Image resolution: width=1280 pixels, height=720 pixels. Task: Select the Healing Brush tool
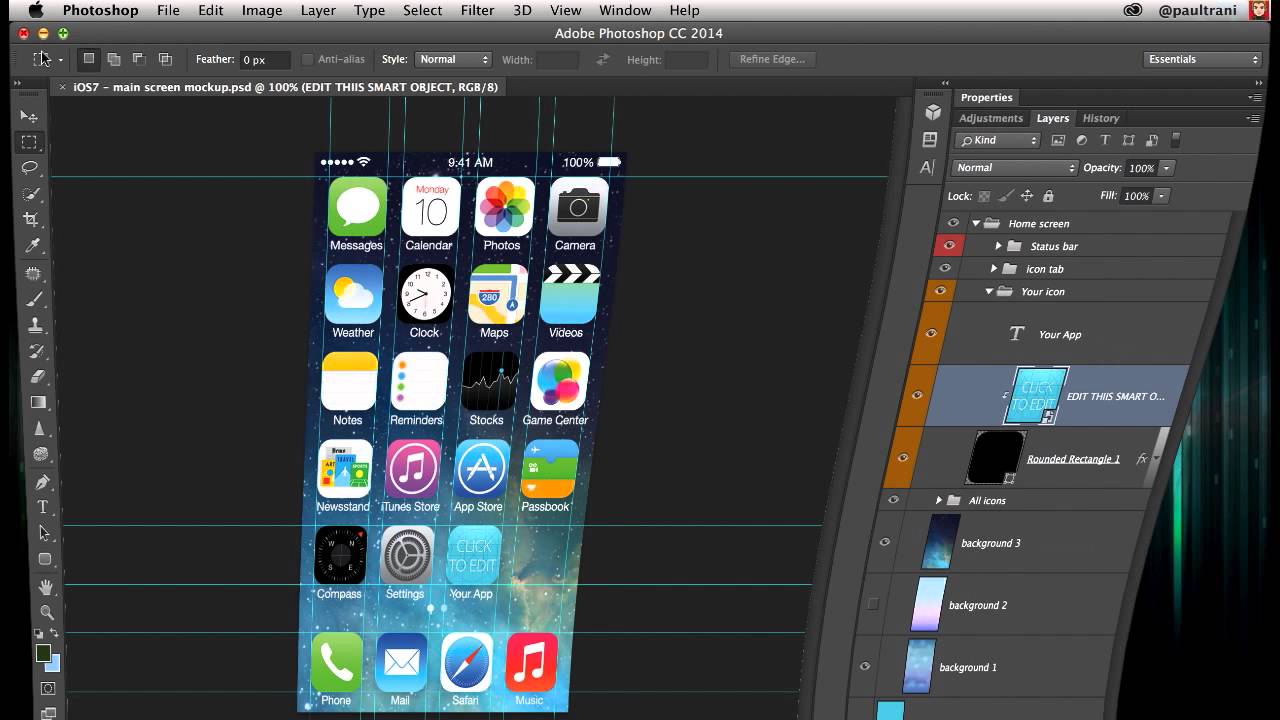[34, 273]
